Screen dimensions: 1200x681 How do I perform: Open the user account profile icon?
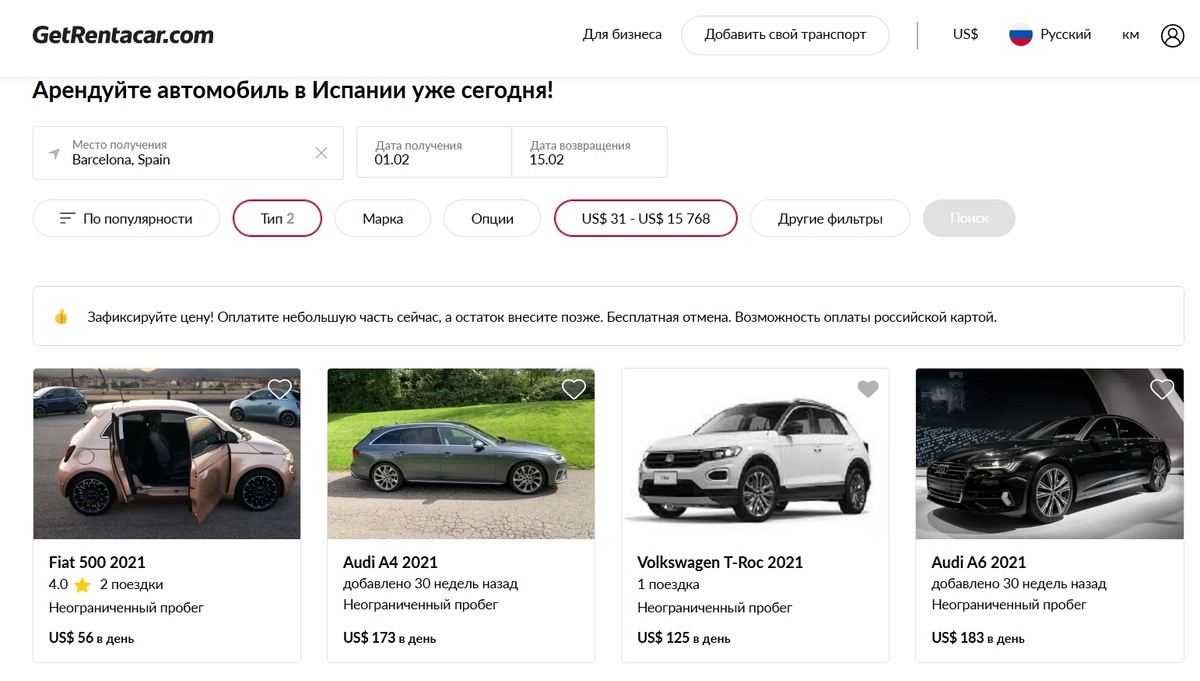click(1172, 35)
